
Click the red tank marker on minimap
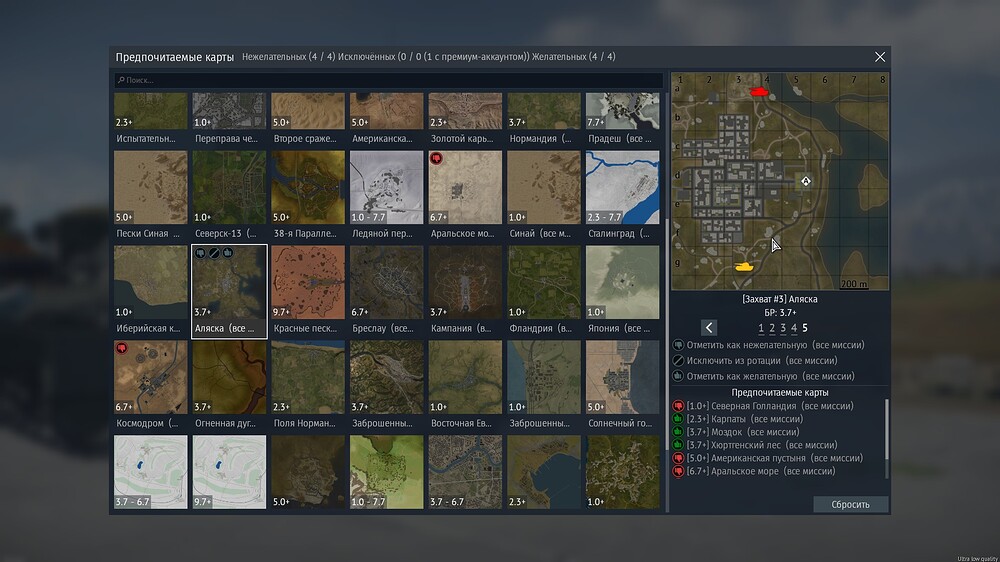tap(758, 92)
